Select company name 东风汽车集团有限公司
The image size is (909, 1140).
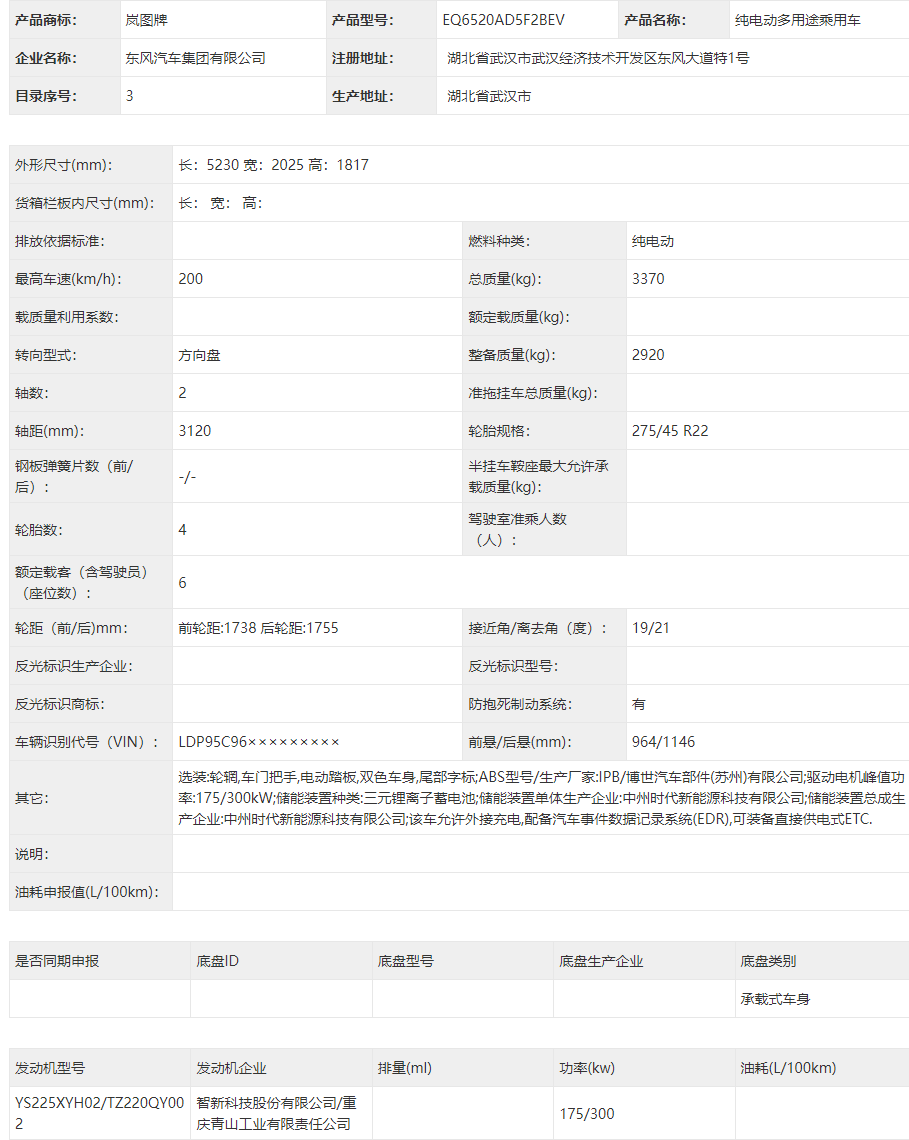(195, 58)
